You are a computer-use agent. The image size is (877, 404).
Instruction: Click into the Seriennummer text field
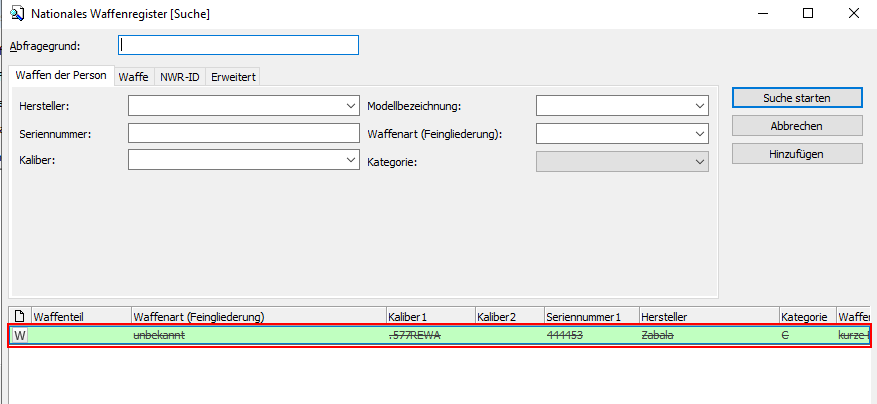coord(243,133)
